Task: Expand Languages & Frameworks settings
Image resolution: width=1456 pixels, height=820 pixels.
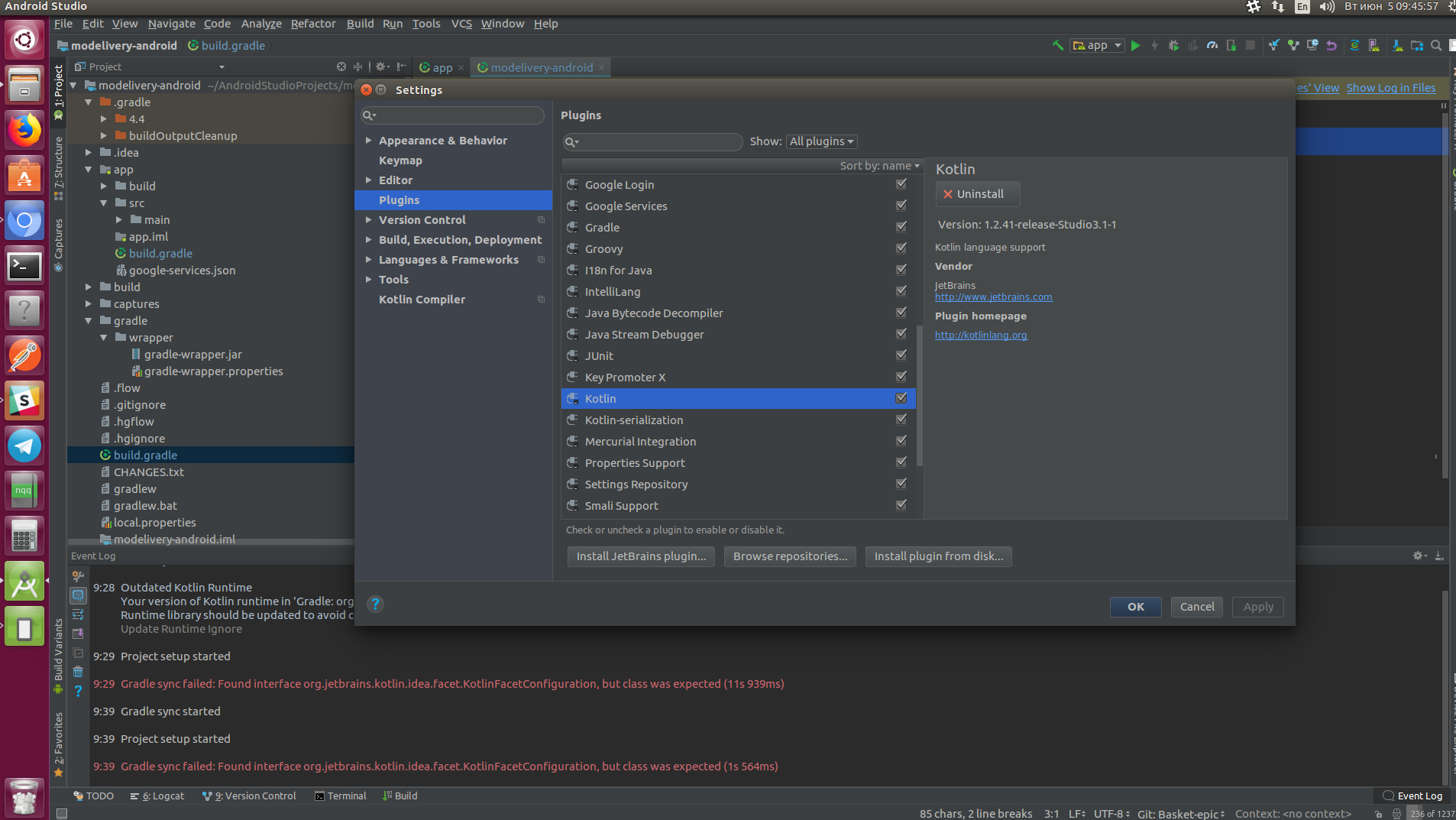Action: [369, 260]
